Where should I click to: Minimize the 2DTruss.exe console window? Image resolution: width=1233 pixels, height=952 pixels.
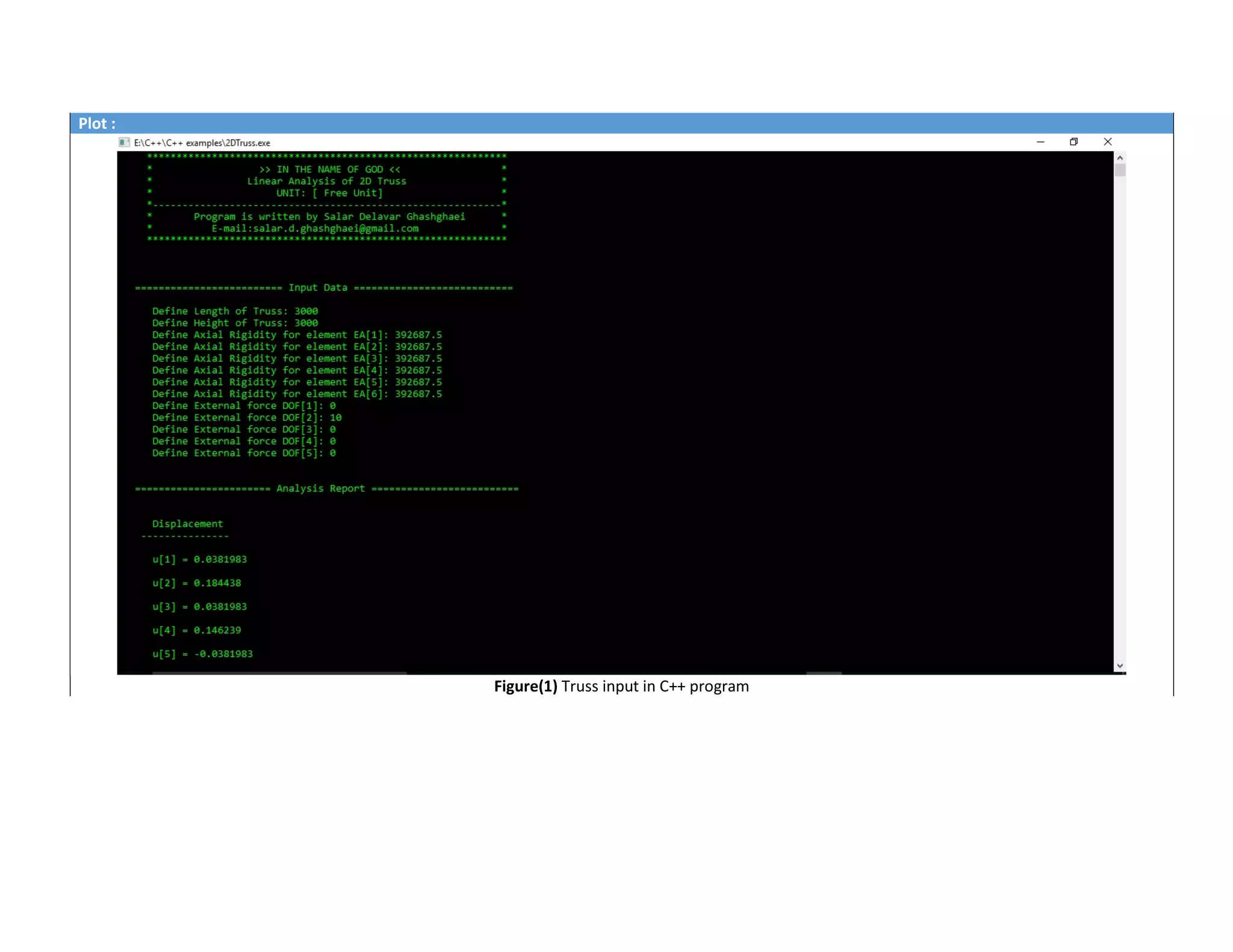(1040, 142)
